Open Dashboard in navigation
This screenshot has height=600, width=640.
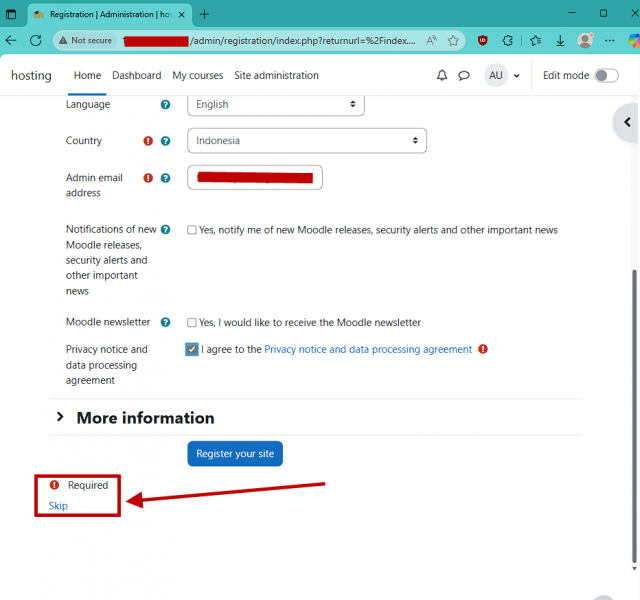pyautogui.click(x=137, y=76)
